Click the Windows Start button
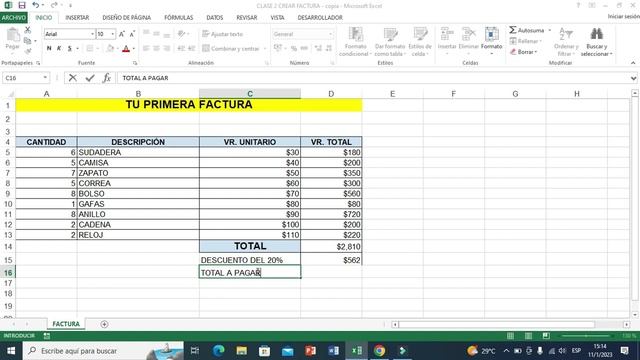The image size is (640, 360). pyautogui.click(x=11, y=351)
